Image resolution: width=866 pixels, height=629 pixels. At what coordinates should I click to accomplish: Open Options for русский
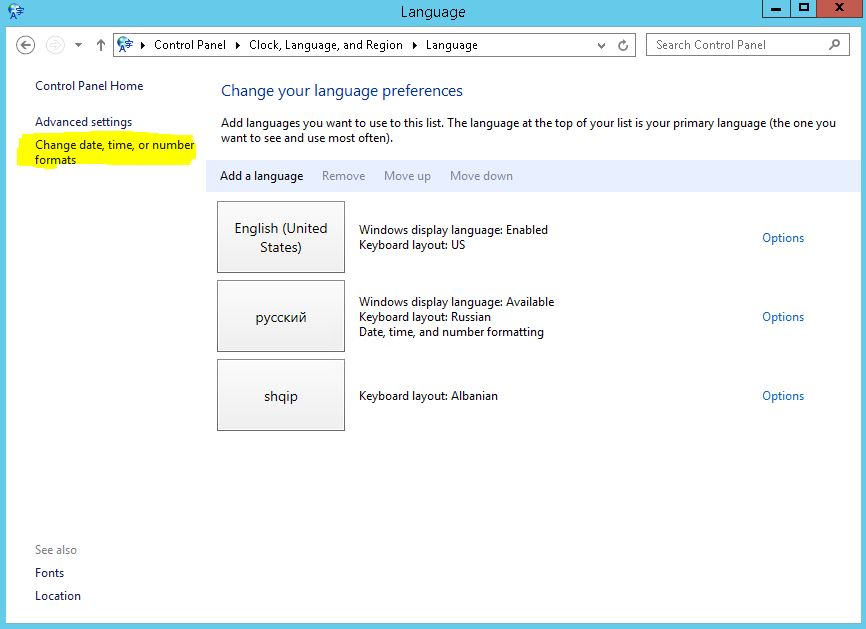click(783, 316)
